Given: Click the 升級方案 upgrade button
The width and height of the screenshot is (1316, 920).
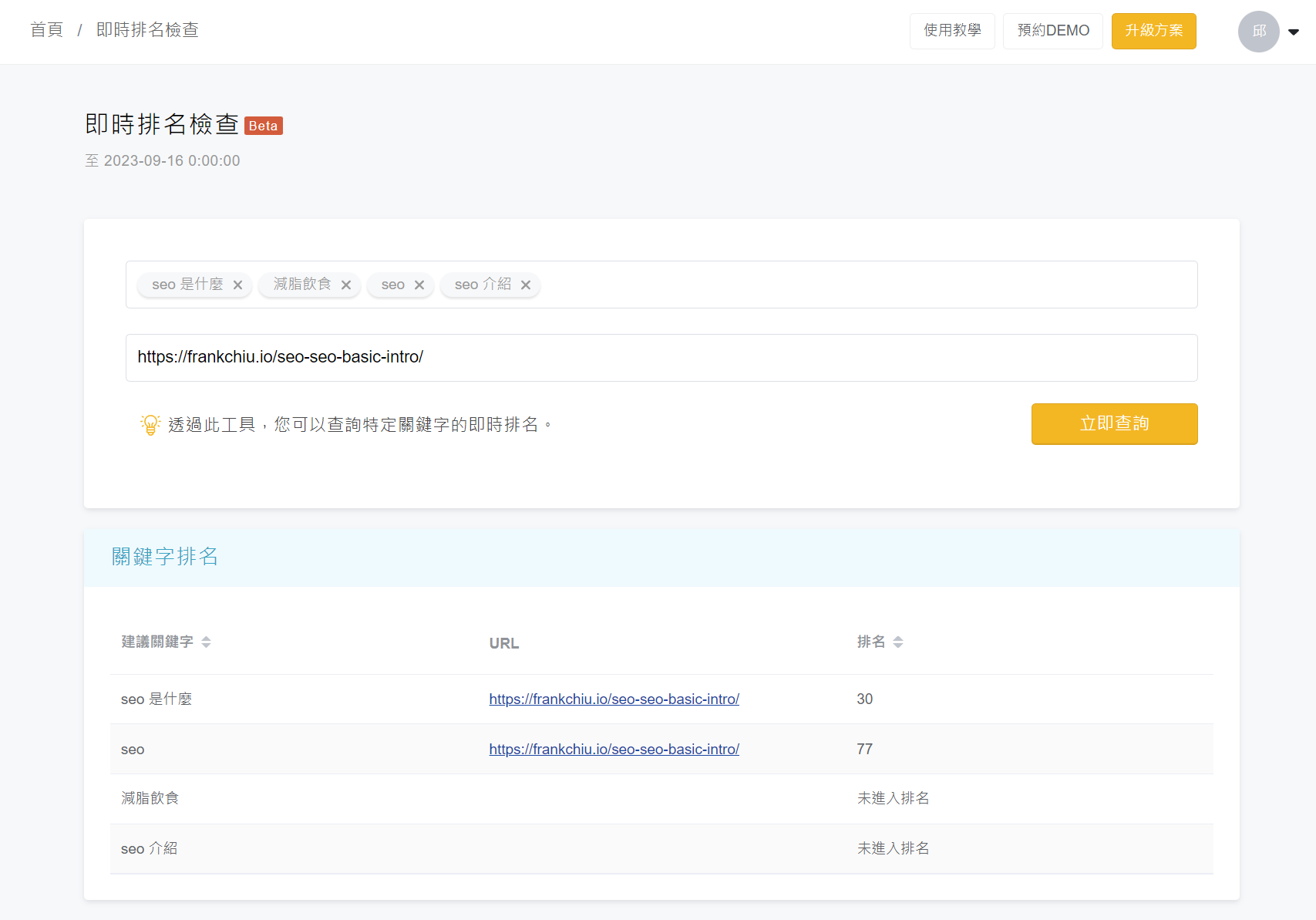Looking at the screenshot, I should [x=1153, y=31].
